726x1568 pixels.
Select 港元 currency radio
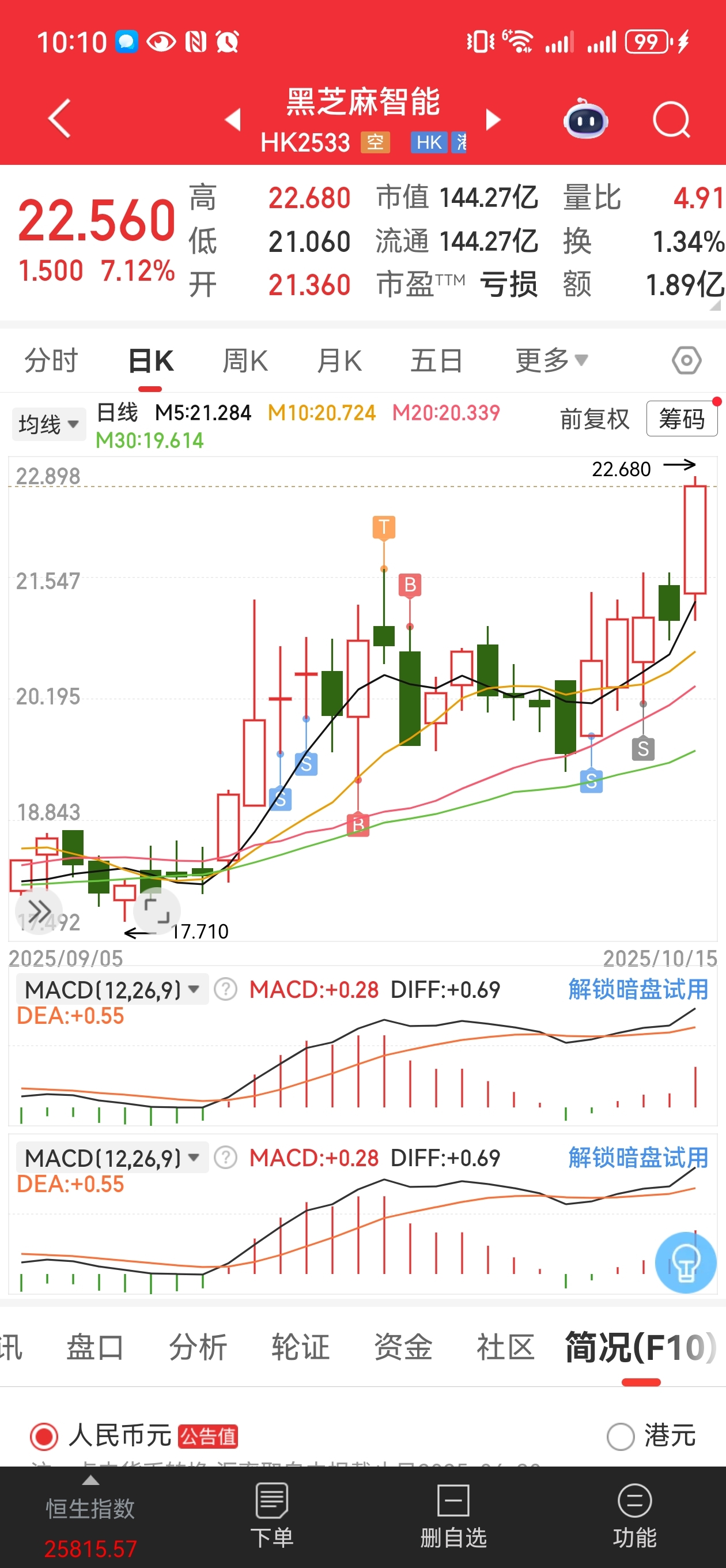621,1437
